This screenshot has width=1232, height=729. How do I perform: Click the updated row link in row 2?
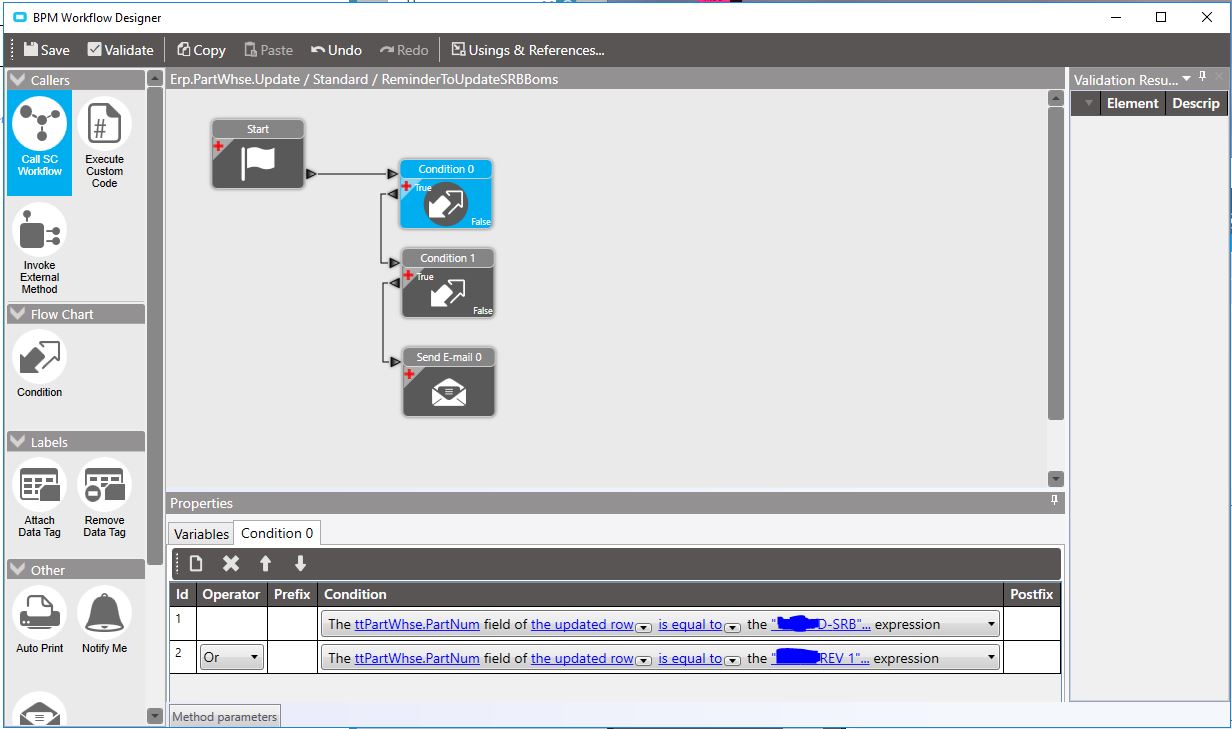pos(582,658)
